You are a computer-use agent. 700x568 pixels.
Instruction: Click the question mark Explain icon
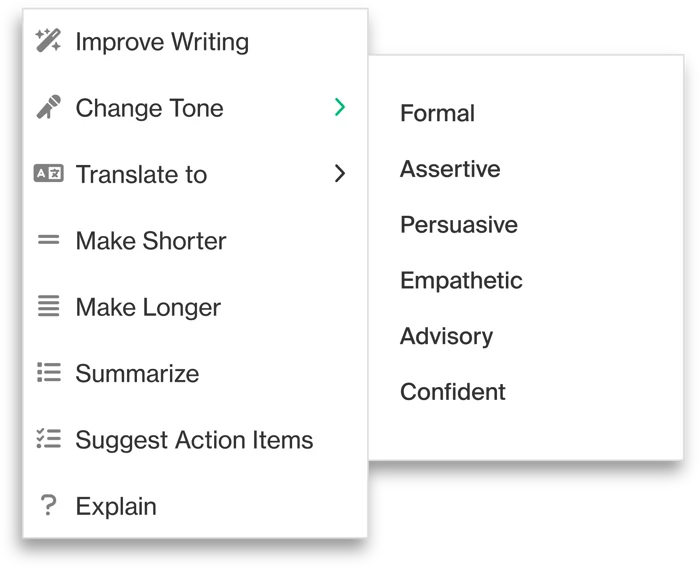[x=48, y=505]
